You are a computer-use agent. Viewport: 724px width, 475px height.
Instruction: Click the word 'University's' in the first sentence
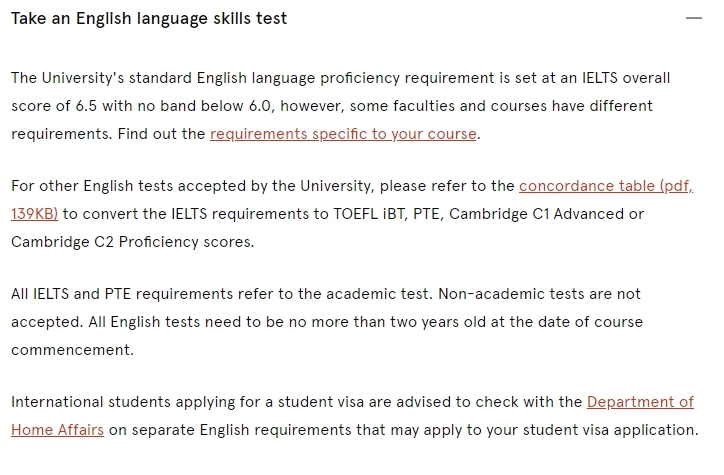pos(83,78)
